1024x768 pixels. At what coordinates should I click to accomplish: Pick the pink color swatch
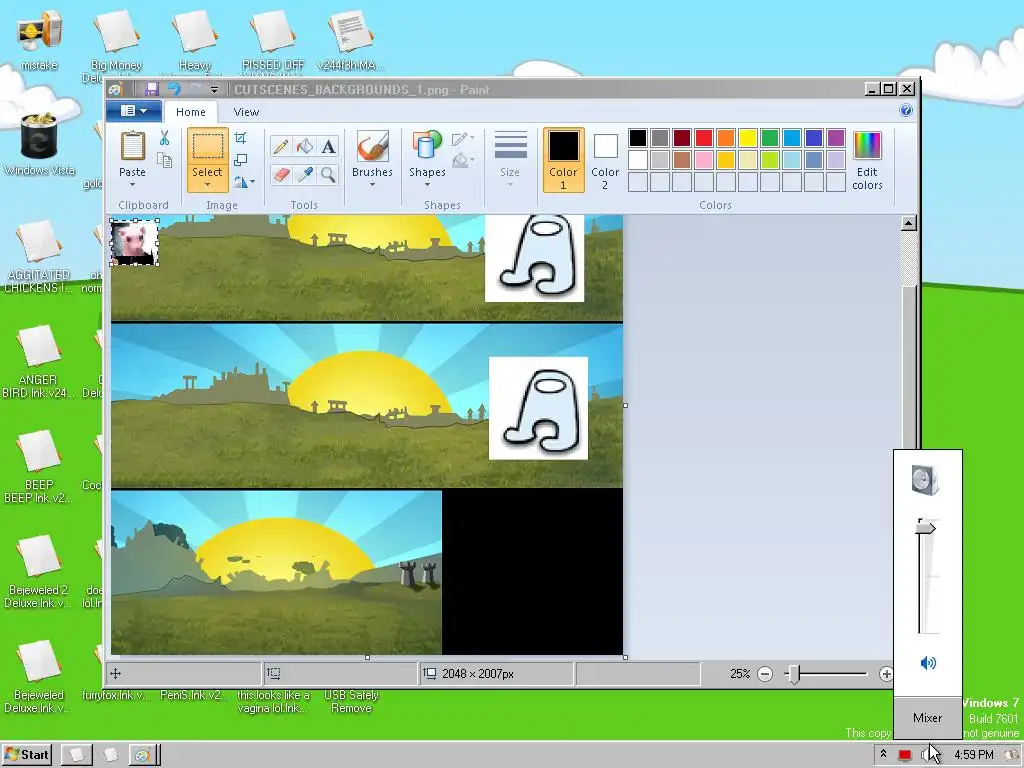click(x=704, y=160)
